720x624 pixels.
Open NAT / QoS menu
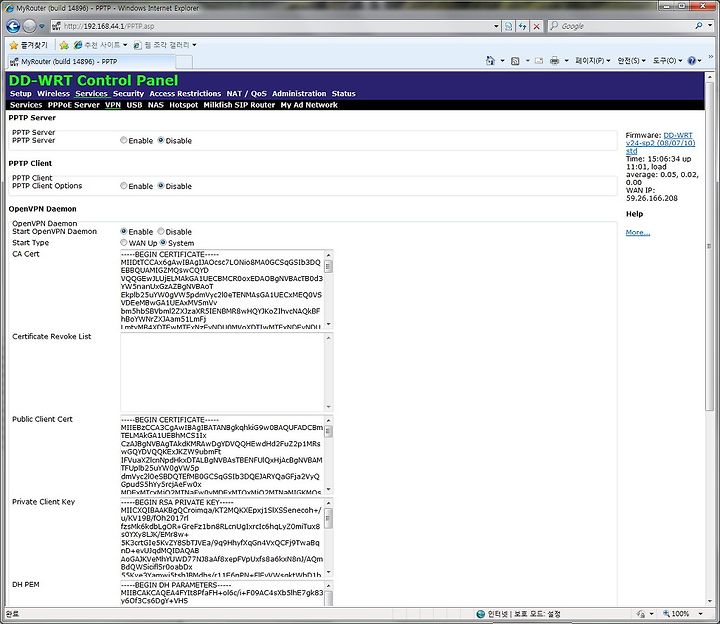click(x=247, y=94)
